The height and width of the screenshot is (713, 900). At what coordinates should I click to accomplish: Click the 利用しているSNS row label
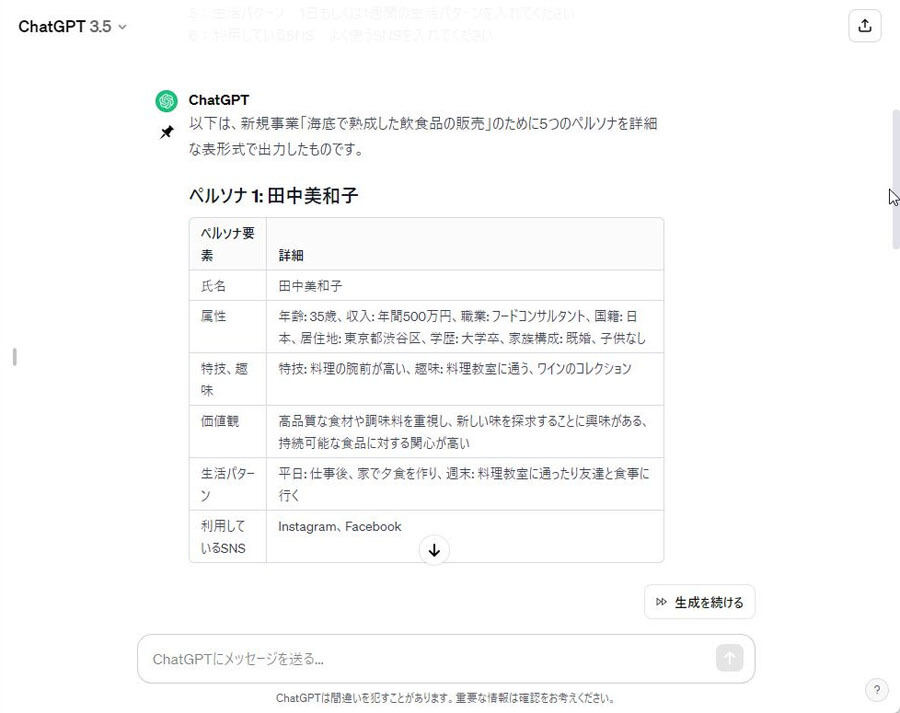tap(228, 536)
